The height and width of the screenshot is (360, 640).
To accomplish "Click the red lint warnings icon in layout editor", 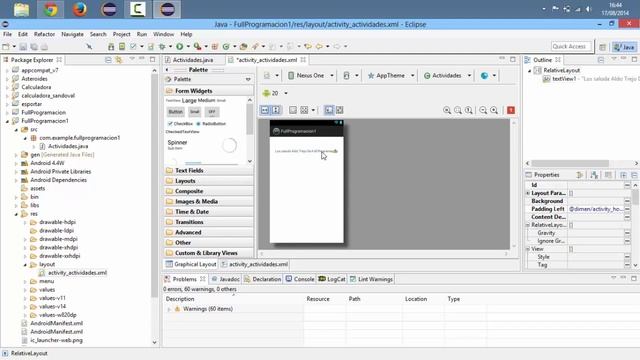I will [511, 110].
